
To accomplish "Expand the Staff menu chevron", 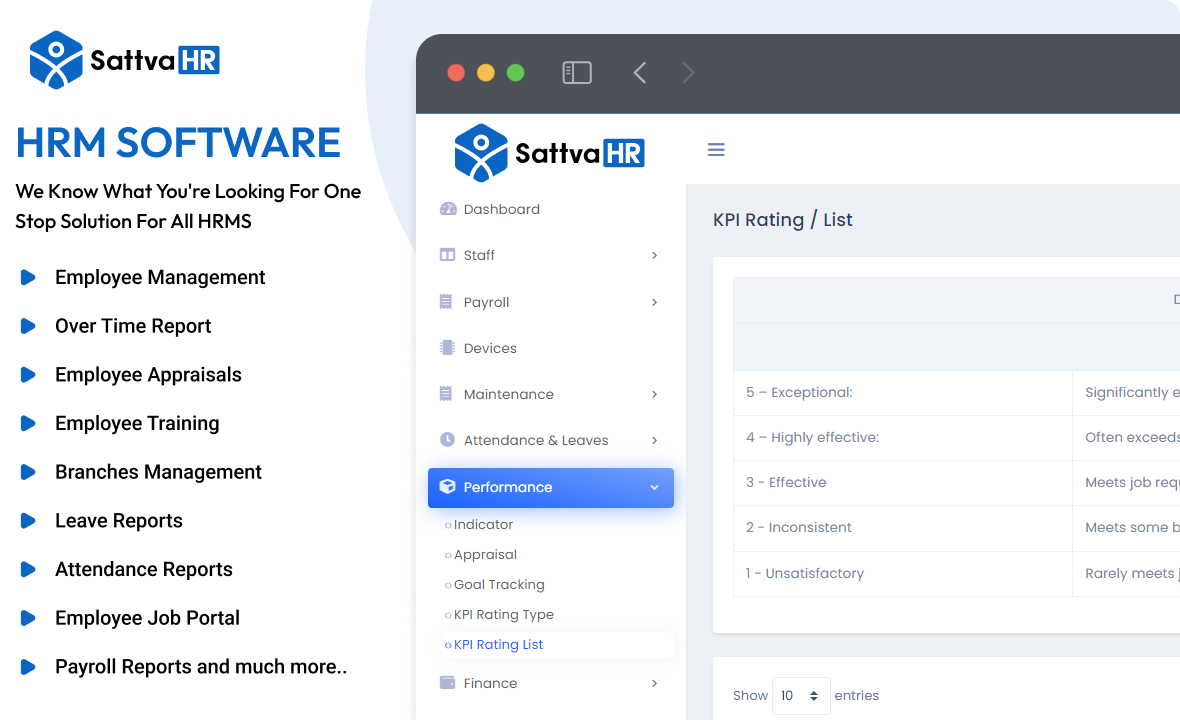I will click(x=655, y=256).
